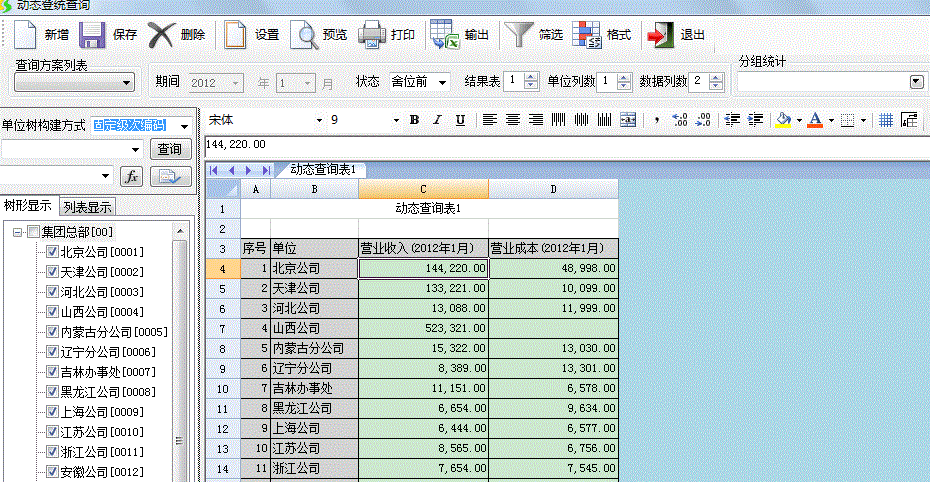Viewport: 930px width, 482px height.
Task: Toggle italic formatting
Action: (x=437, y=120)
